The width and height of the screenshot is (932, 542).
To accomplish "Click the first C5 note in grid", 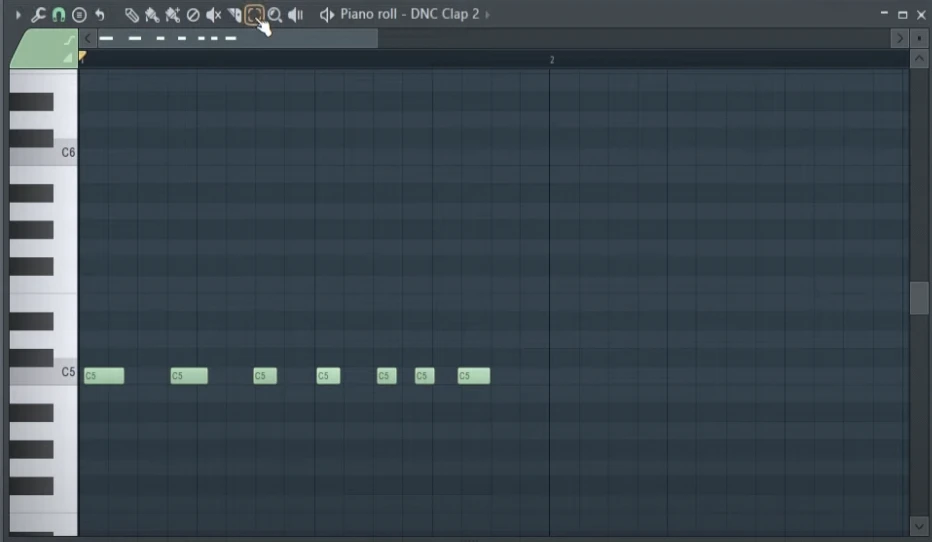I will coord(104,376).
